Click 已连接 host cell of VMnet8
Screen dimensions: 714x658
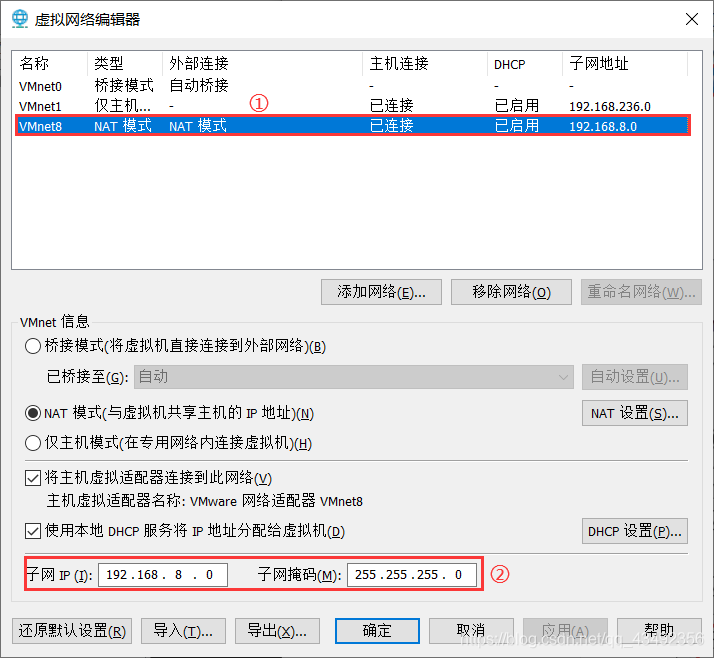(392, 126)
